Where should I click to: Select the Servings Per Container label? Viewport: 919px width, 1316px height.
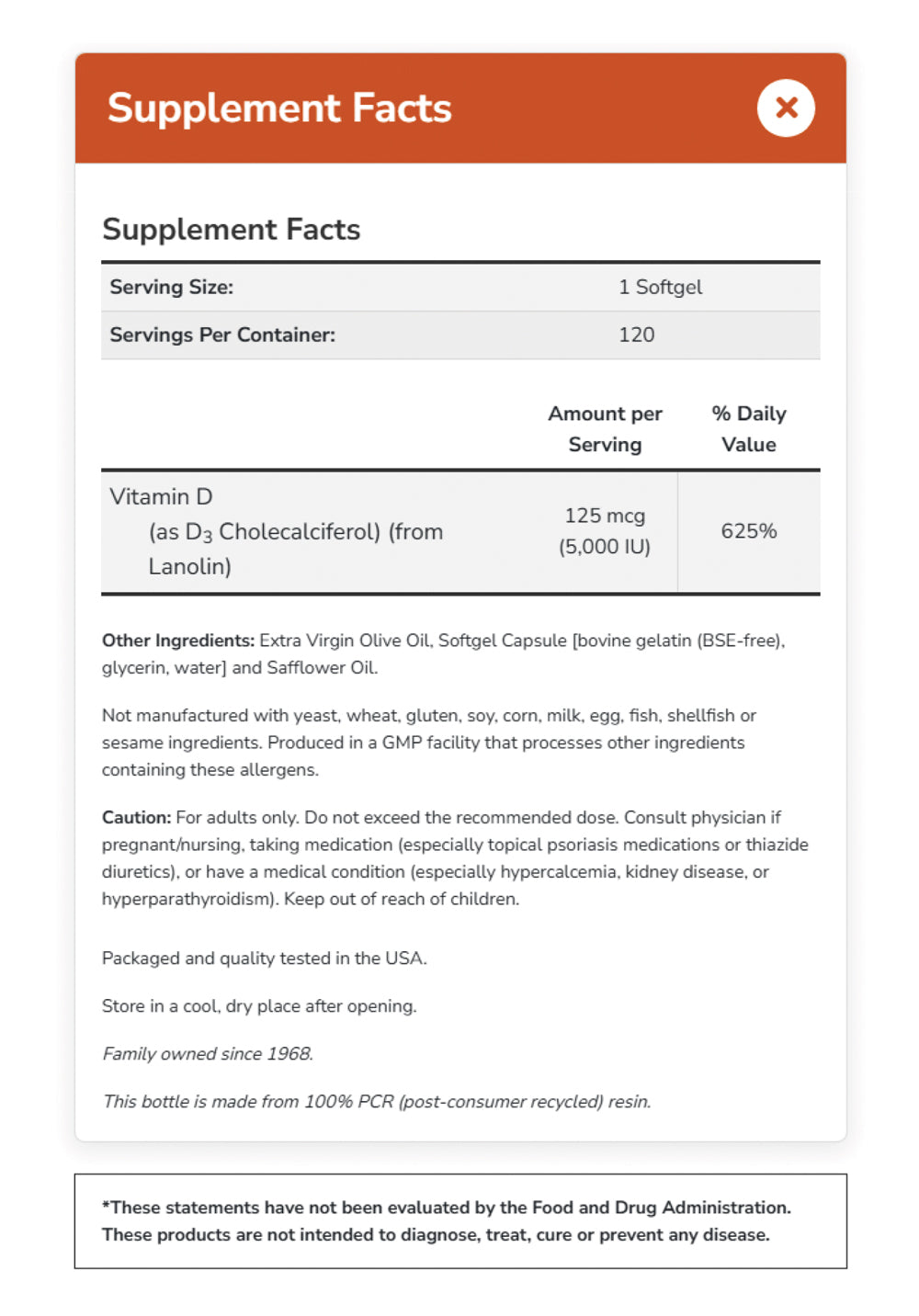click(x=222, y=335)
